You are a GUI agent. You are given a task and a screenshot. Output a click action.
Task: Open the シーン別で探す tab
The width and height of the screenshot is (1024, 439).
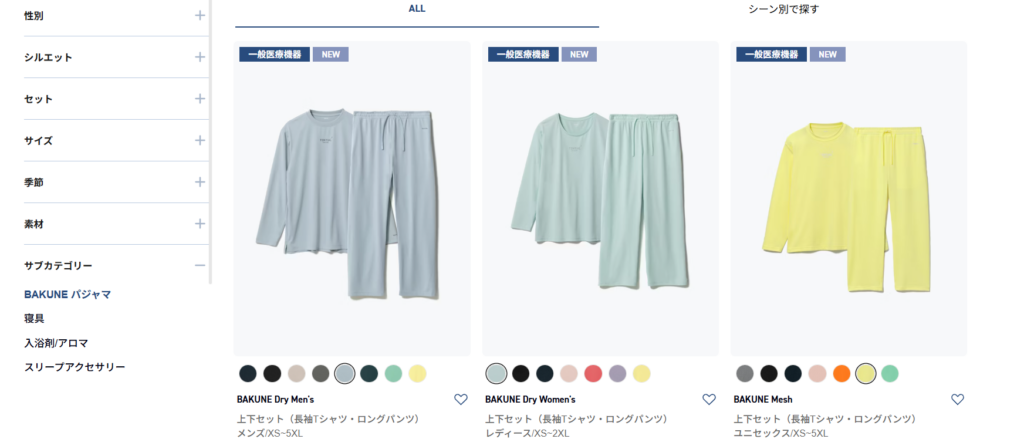[x=783, y=9]
